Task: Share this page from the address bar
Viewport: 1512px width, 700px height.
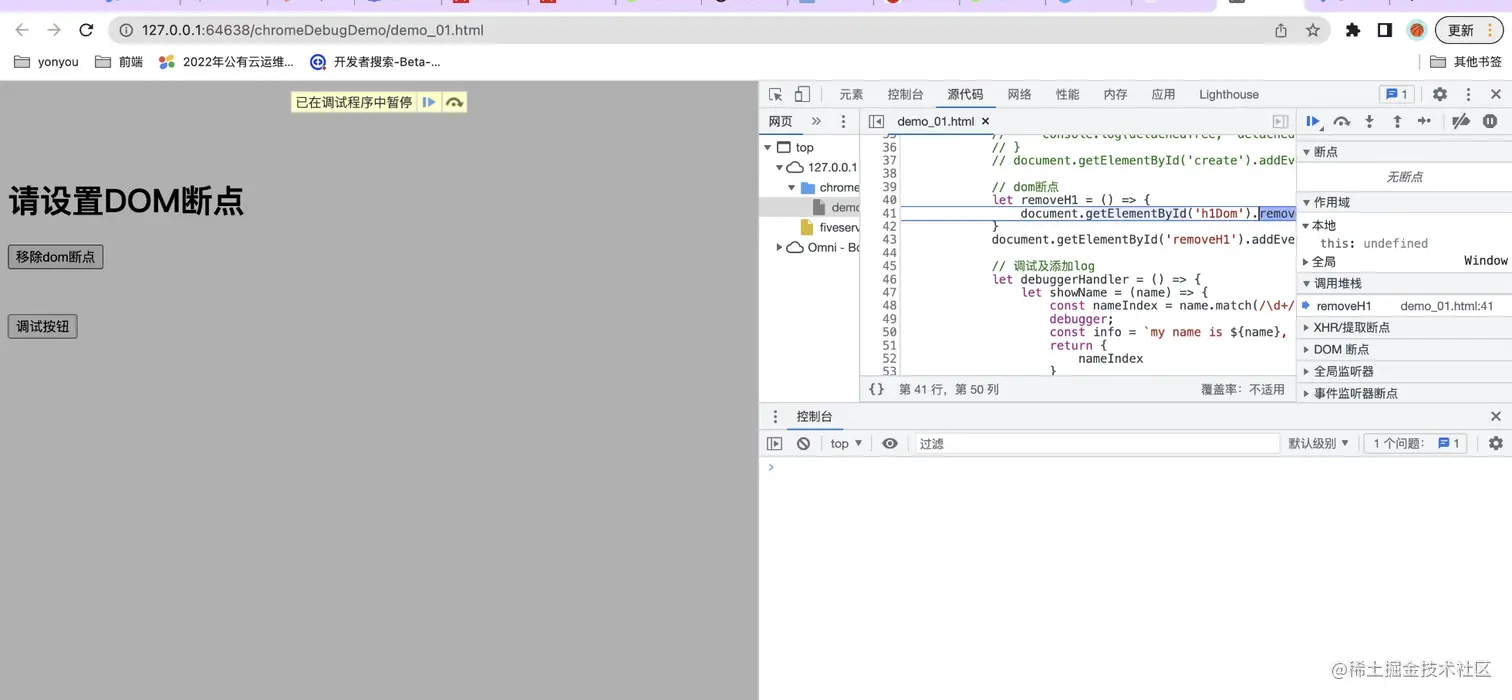Action: pyautogui.click(x=1281, y=30)
